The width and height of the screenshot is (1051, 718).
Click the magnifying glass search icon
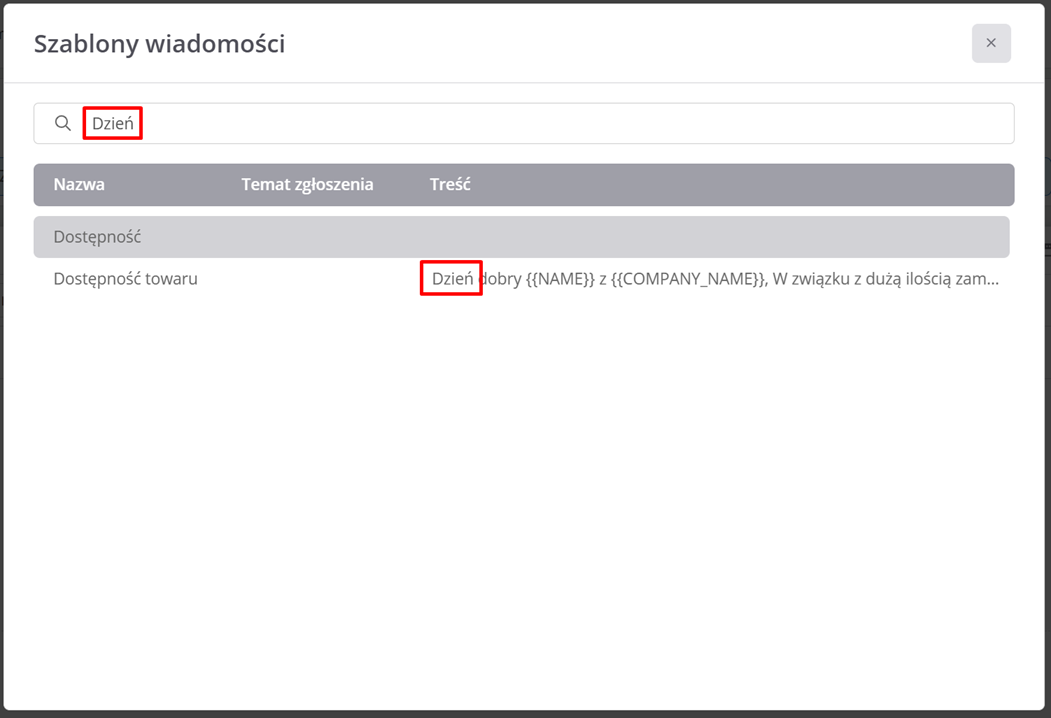(x=63, y=123)
